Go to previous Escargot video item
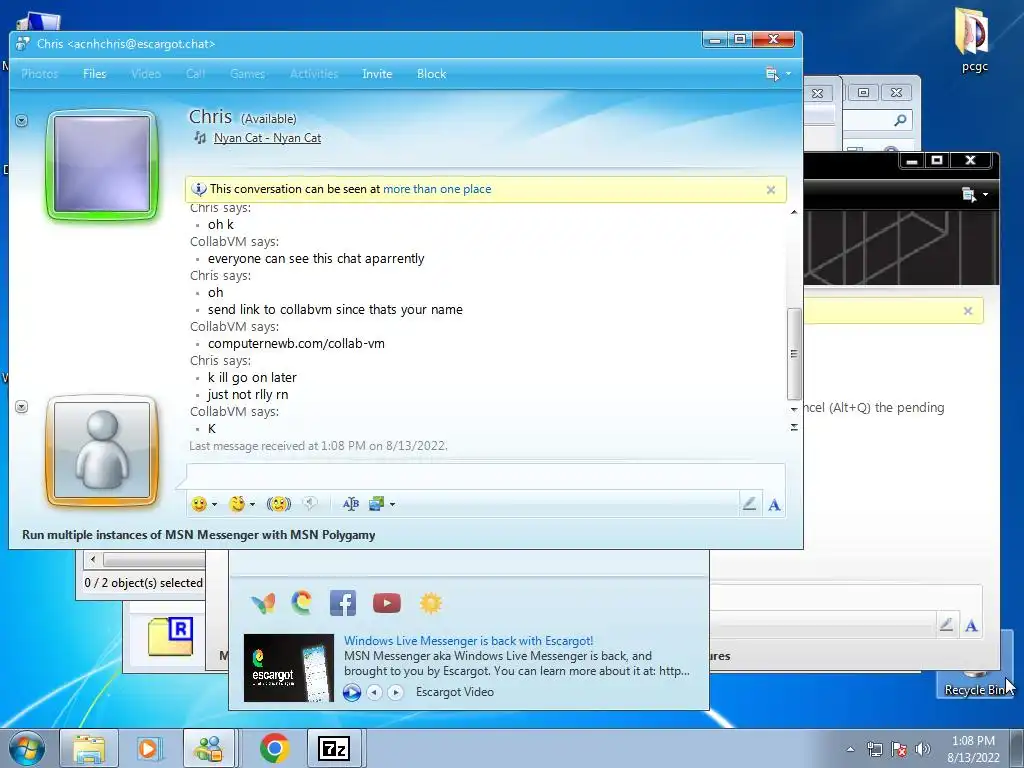 pos(374,692)
